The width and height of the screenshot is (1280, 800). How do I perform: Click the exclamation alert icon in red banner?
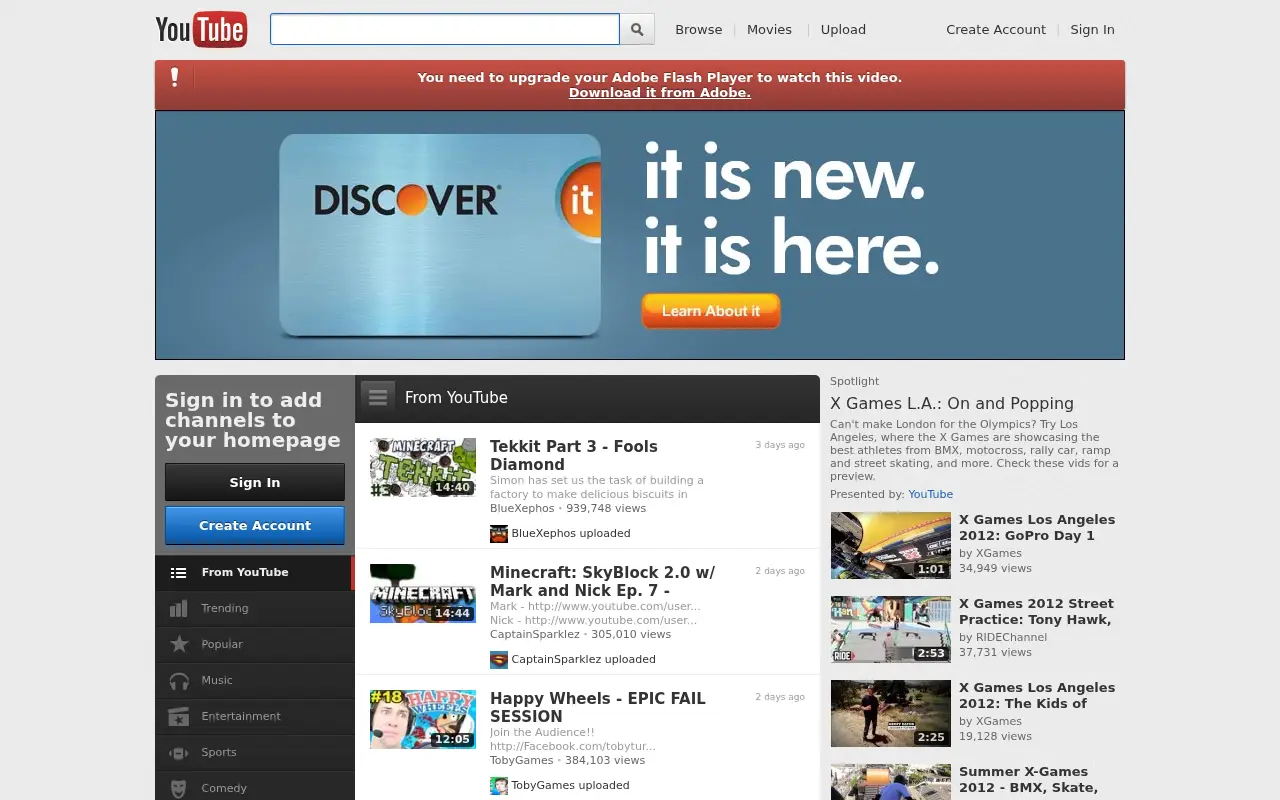[175, 77]
